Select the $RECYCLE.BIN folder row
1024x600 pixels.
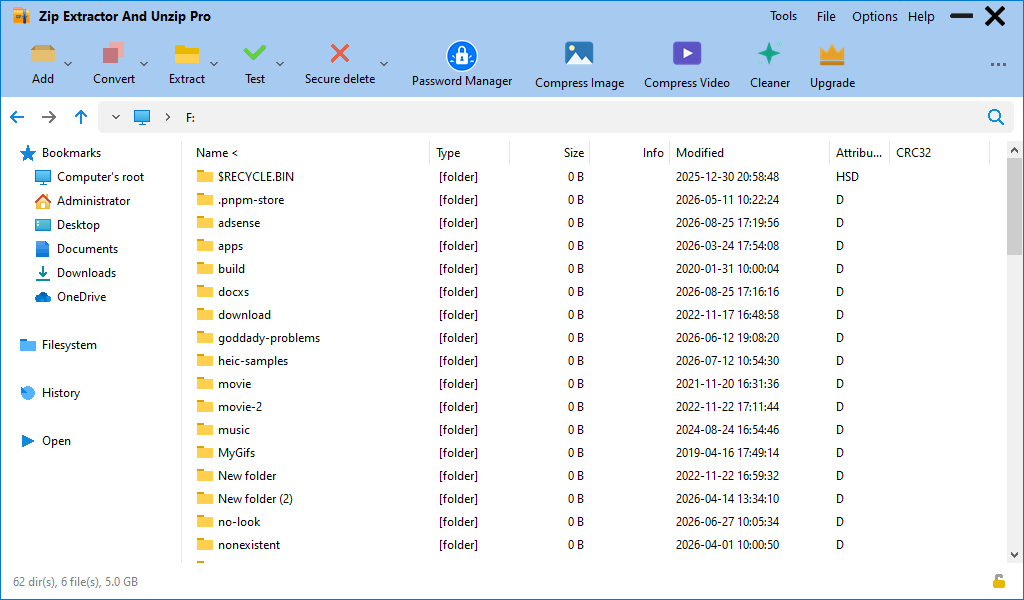[x=591, y=177]
